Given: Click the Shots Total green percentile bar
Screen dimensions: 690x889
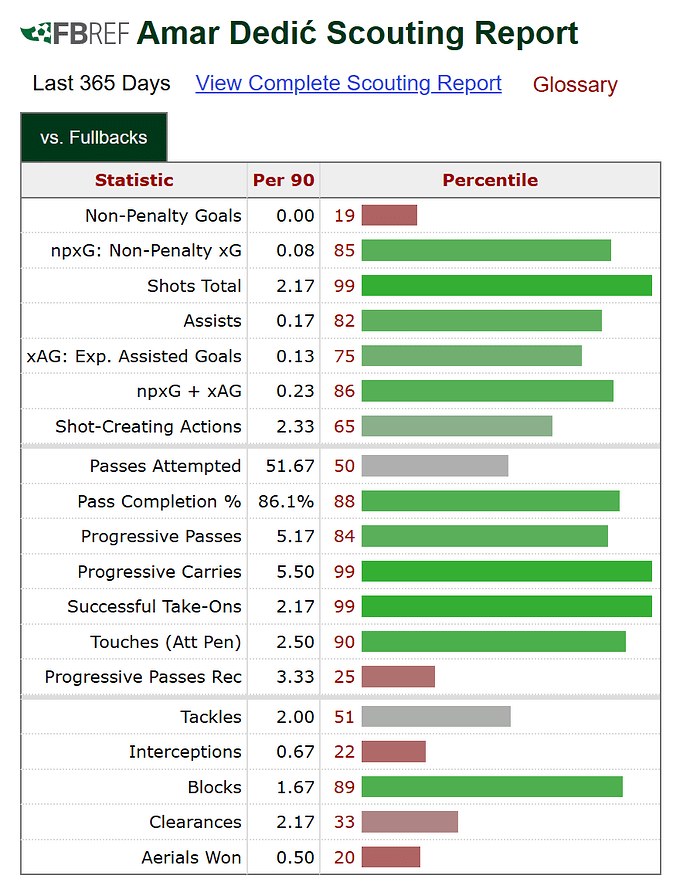Looking at the screenshot, I should (x=507, y=286).
